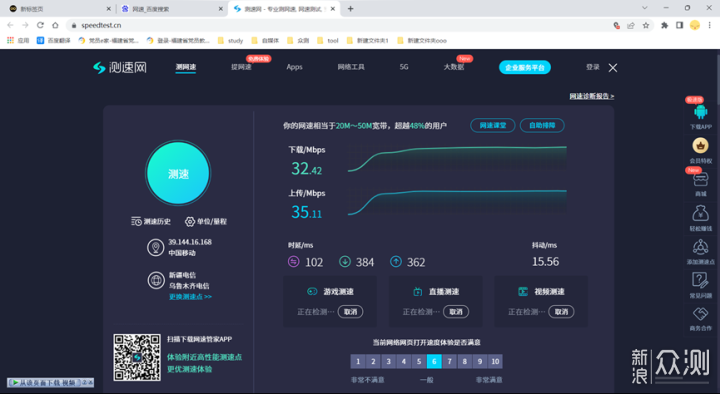
Task: Open the study bookmark folder
Action: [231, 40]
